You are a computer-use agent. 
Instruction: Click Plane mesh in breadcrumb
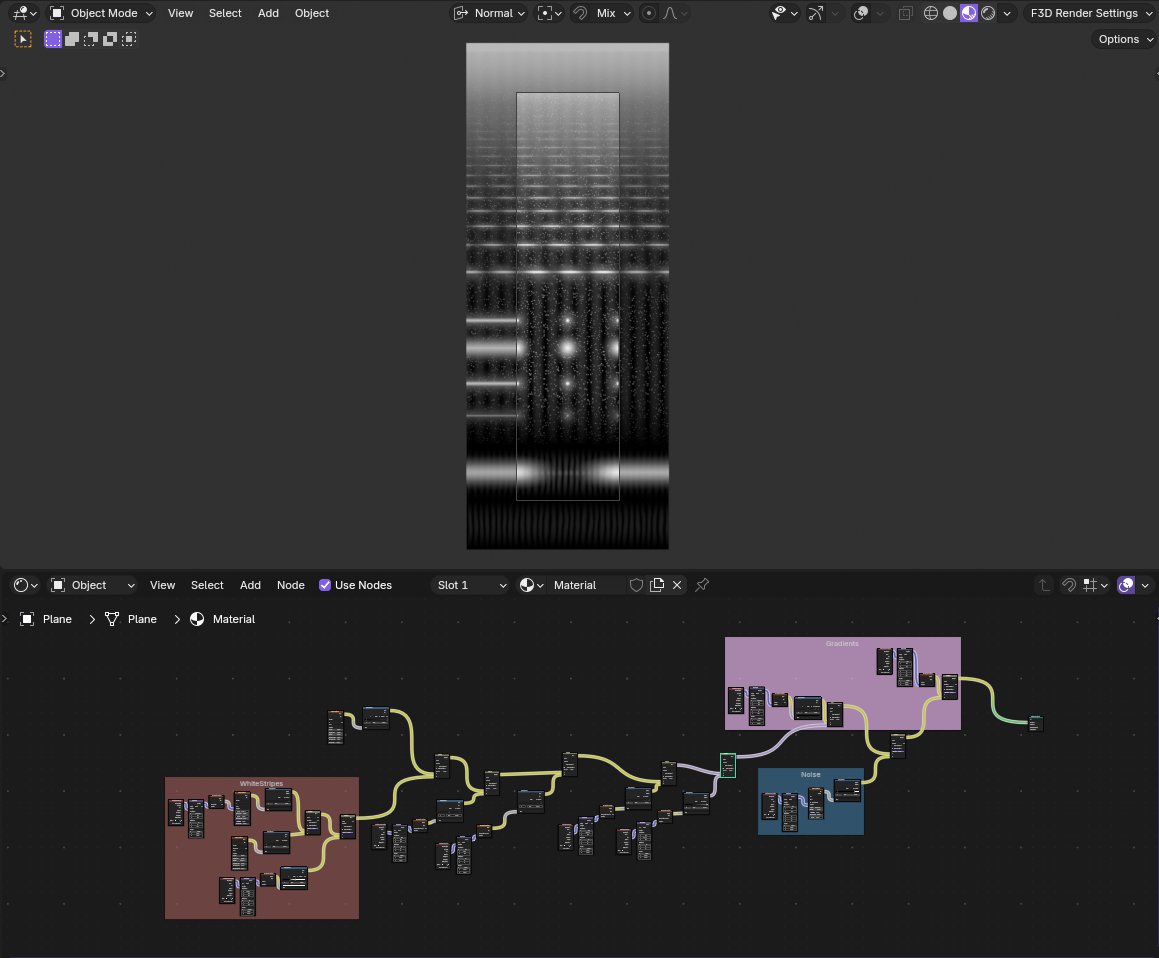click(131, 619)
